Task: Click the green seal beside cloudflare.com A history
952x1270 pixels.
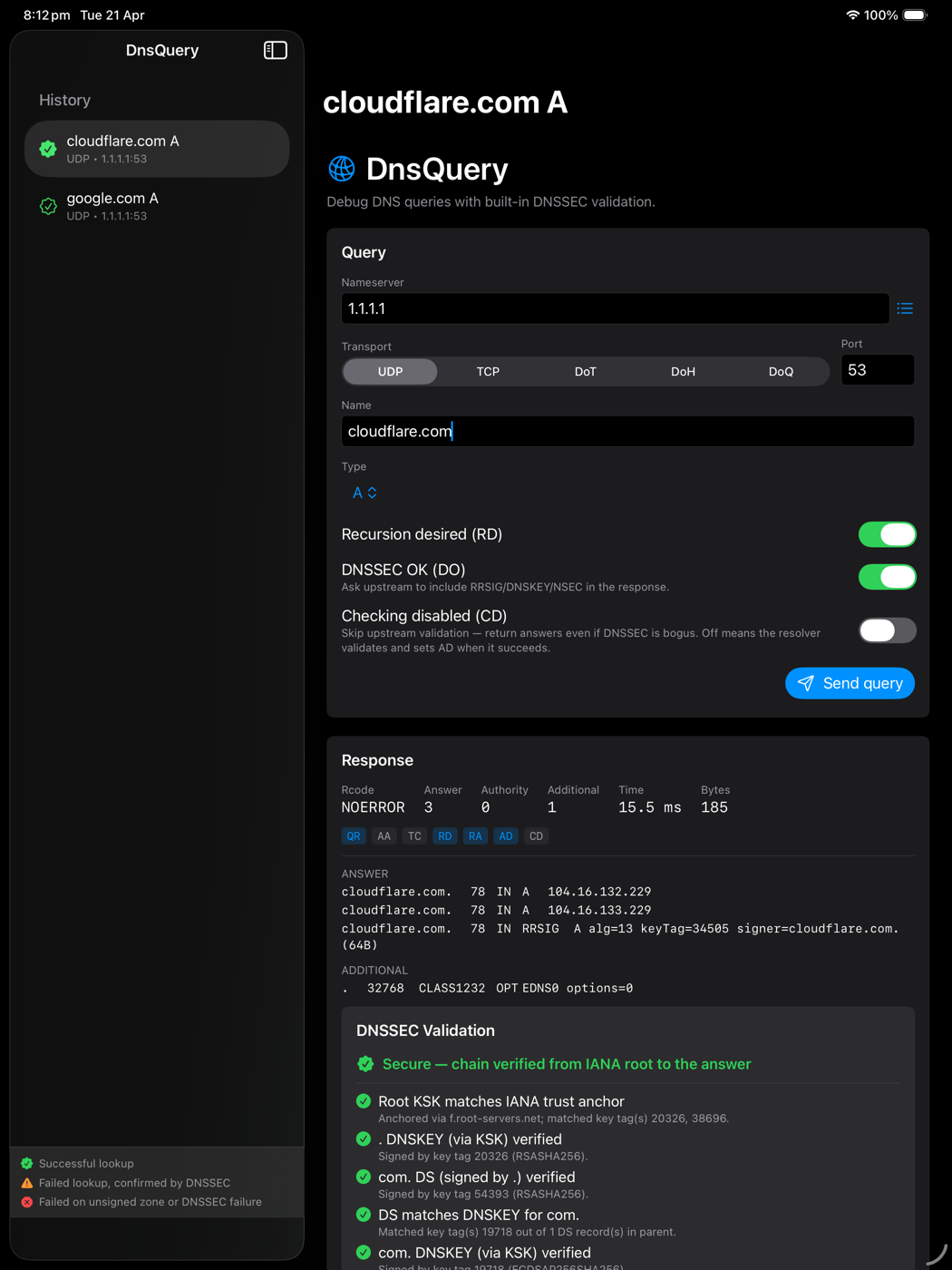Action: (48, 149)
